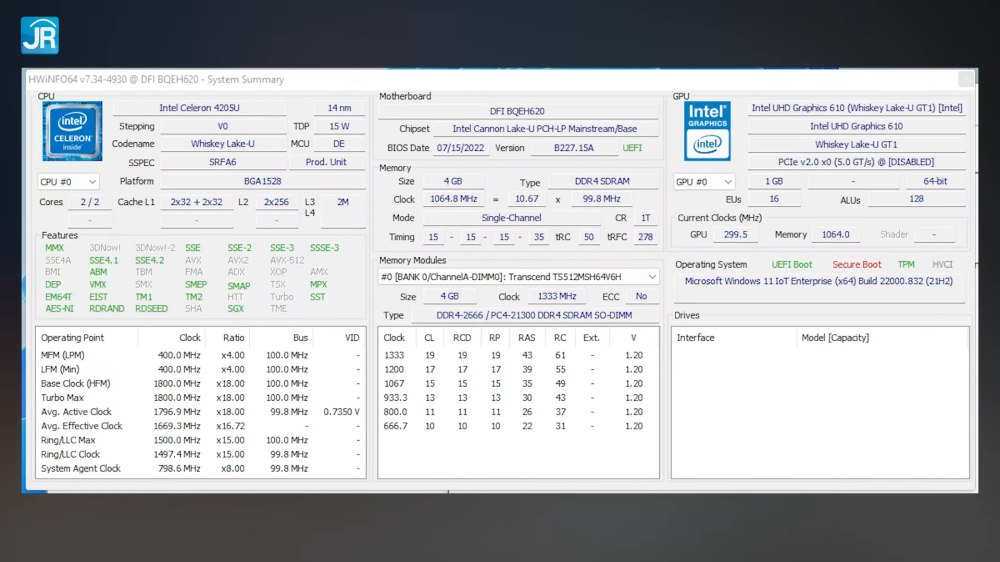Screen dimensions: 1000x562
Task: Click the Cache L1 2x32 + 2x32 value
Action: [x=196, y=202]
